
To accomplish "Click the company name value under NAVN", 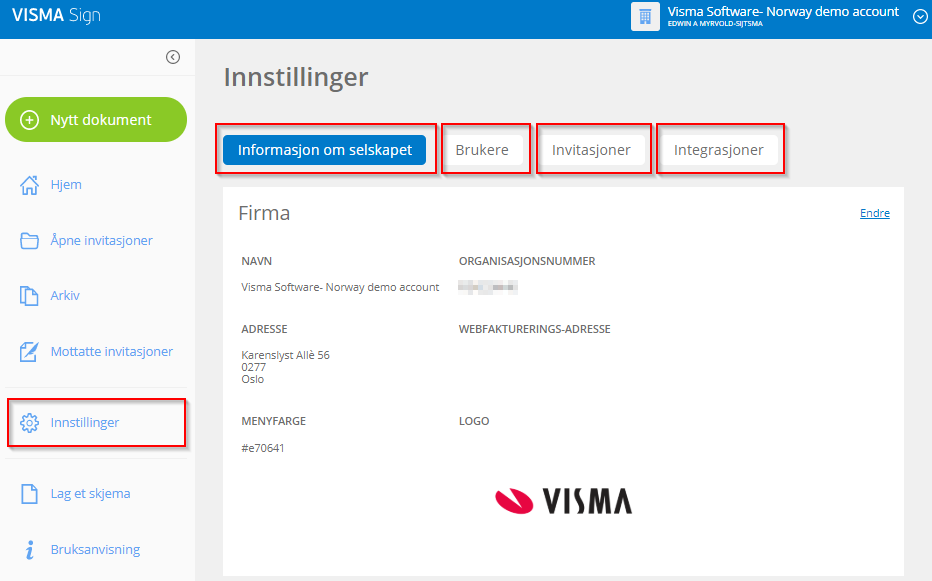I will coord(340,287).
